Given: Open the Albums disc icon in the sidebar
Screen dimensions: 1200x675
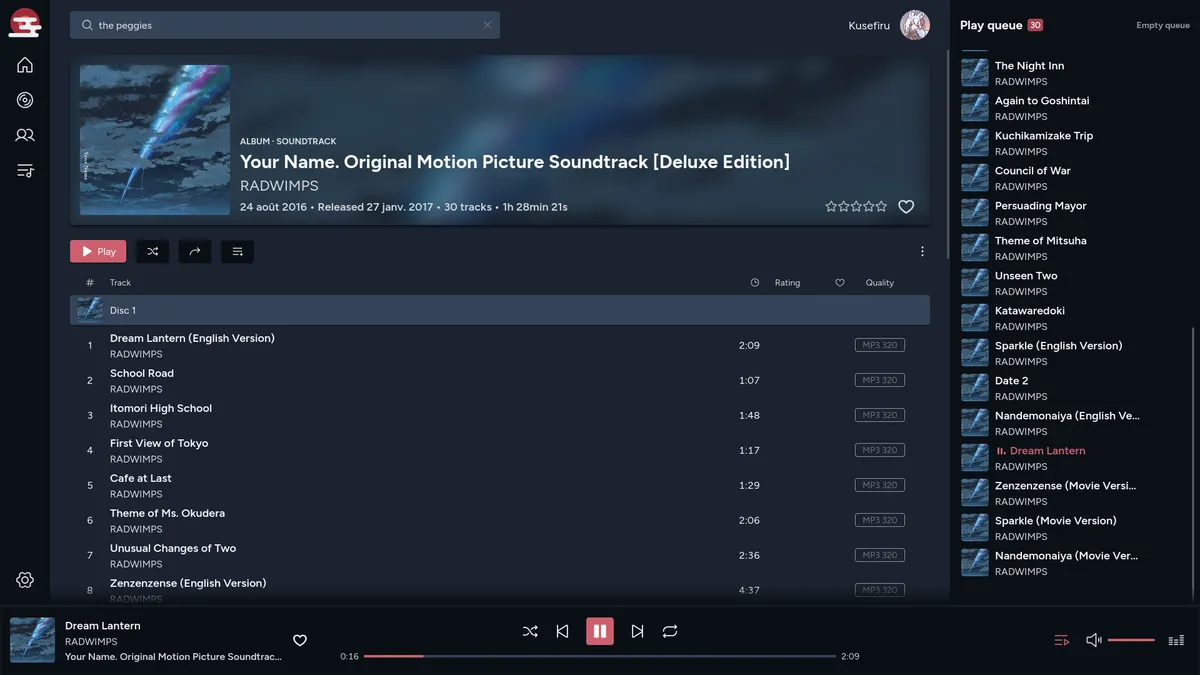Looking at the screenshot, I should tap(25, 100).
